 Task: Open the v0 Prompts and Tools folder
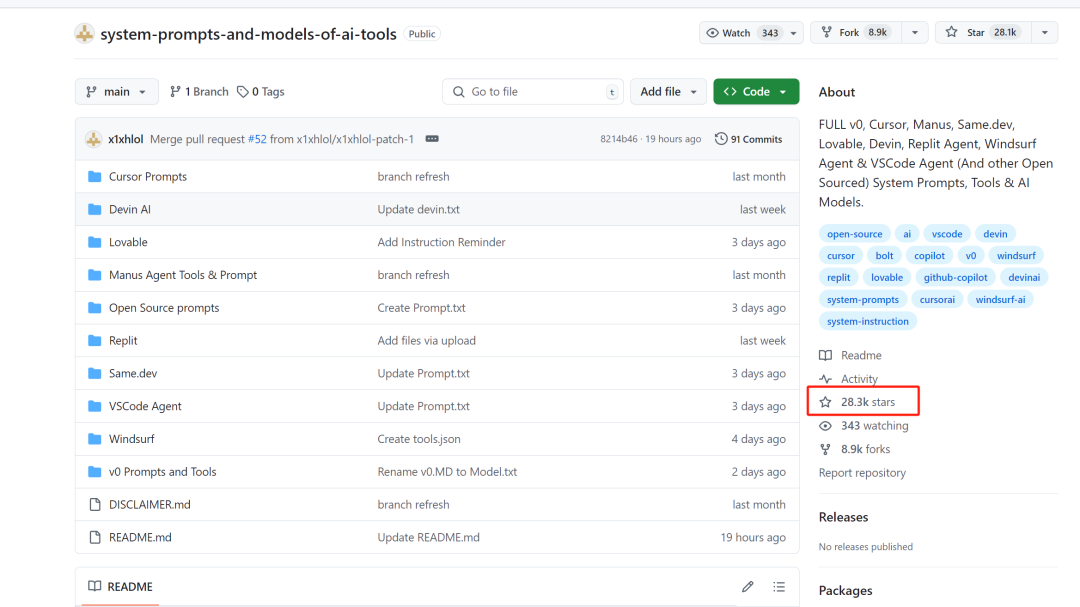[x=163, y=472]
